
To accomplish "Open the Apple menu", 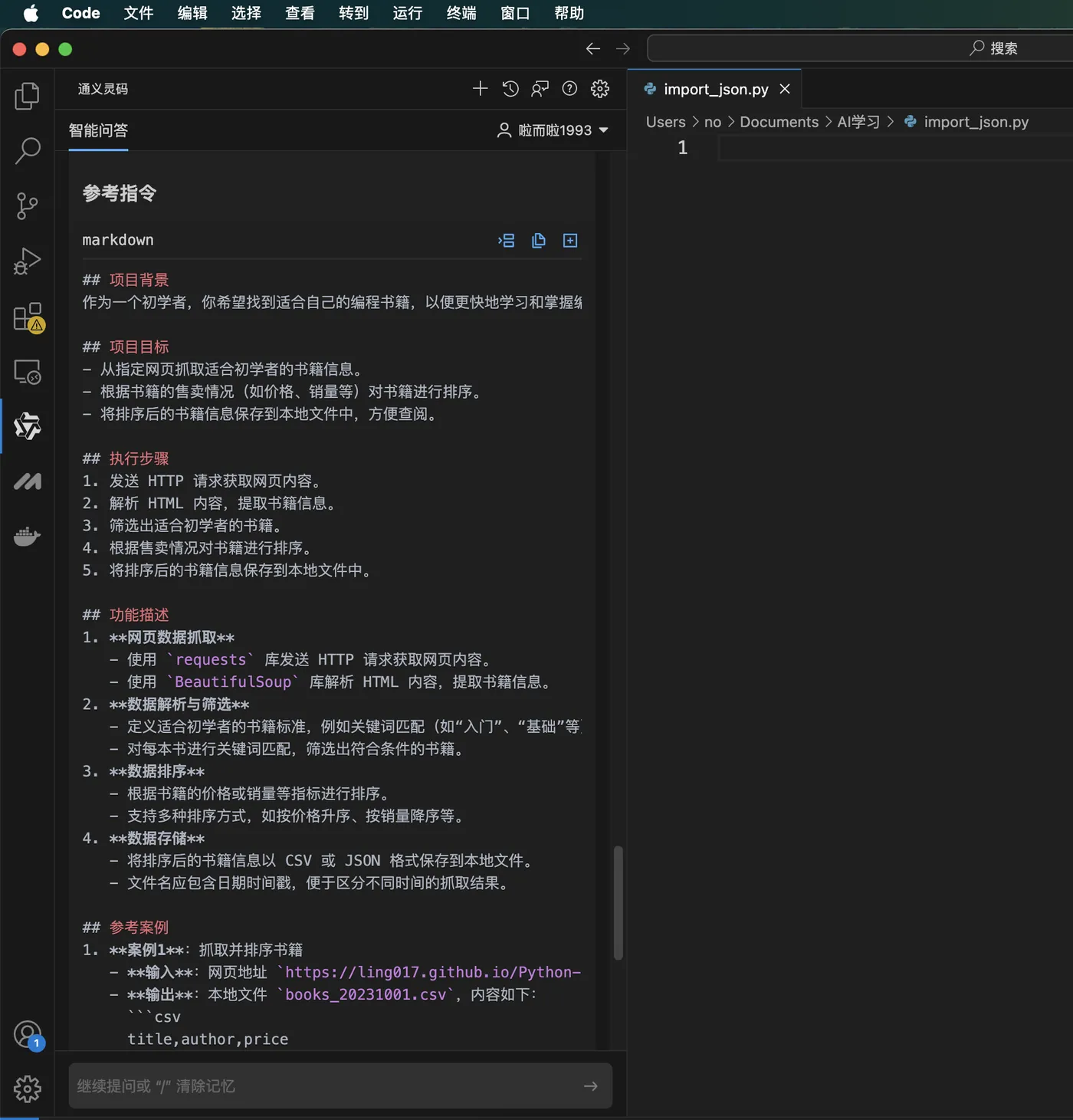I will coord(31,13).
